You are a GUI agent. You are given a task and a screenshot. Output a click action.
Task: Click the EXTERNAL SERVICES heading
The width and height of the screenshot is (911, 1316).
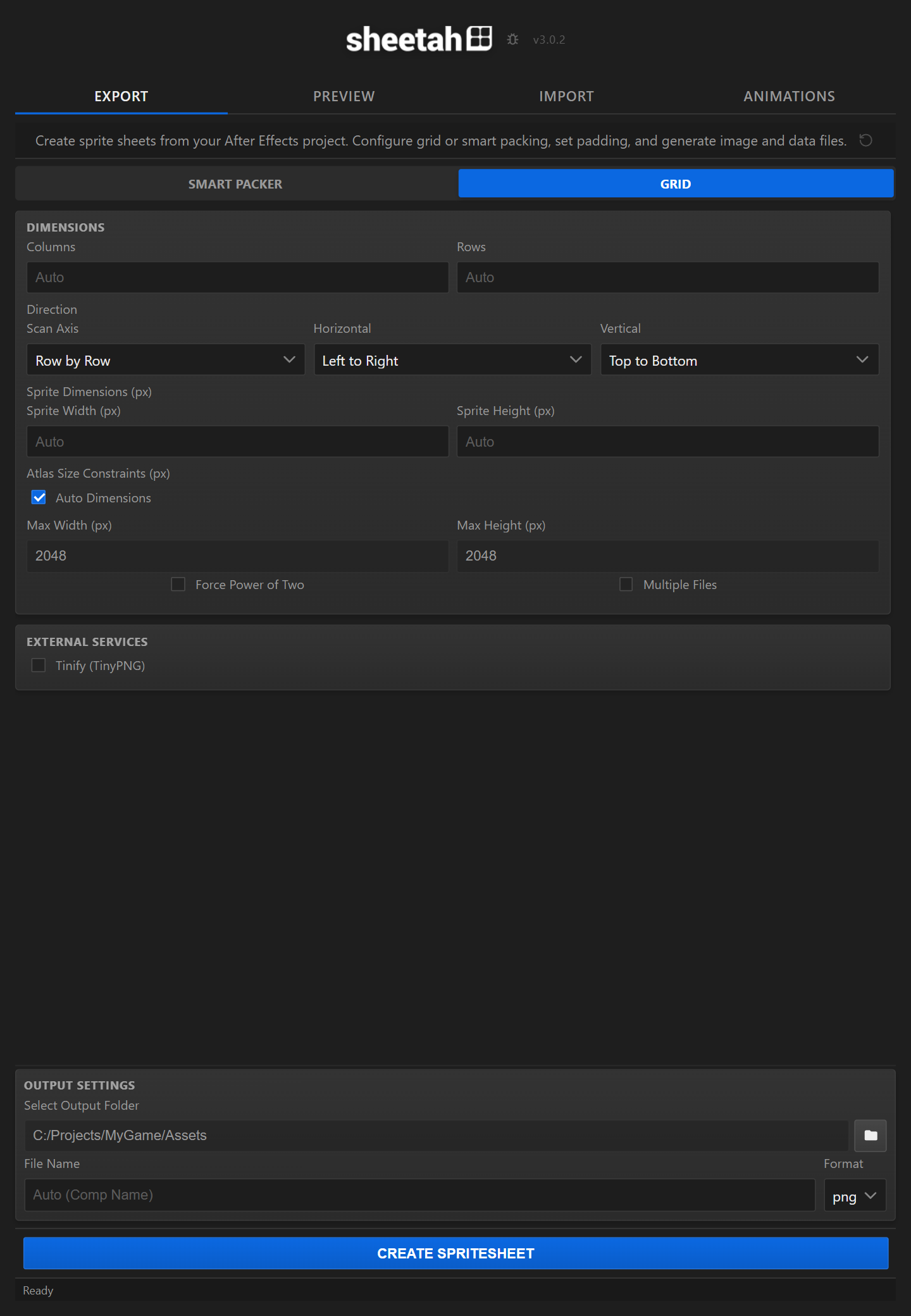coord(87,642)
